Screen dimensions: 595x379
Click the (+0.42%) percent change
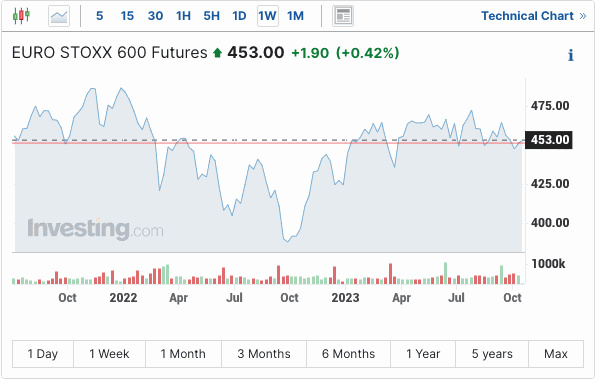[368, 53]
